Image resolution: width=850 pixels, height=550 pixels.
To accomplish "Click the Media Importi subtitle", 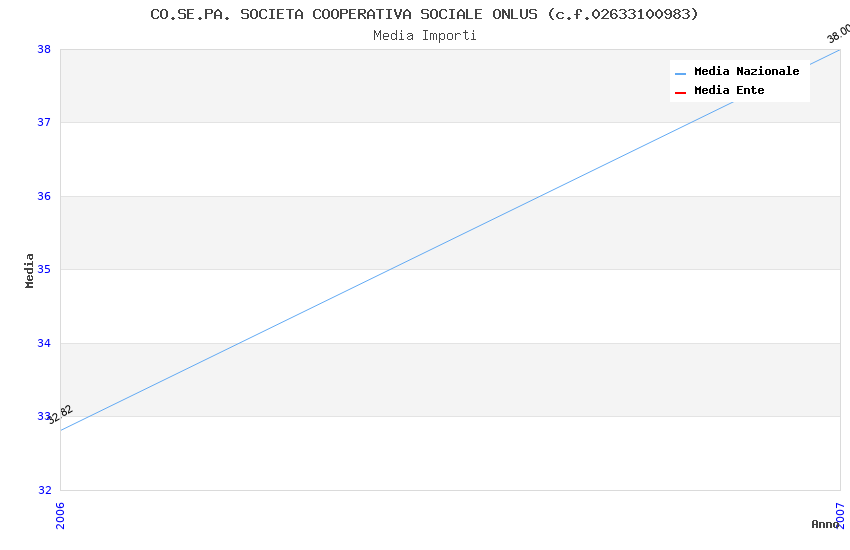I will pos(424,36).
